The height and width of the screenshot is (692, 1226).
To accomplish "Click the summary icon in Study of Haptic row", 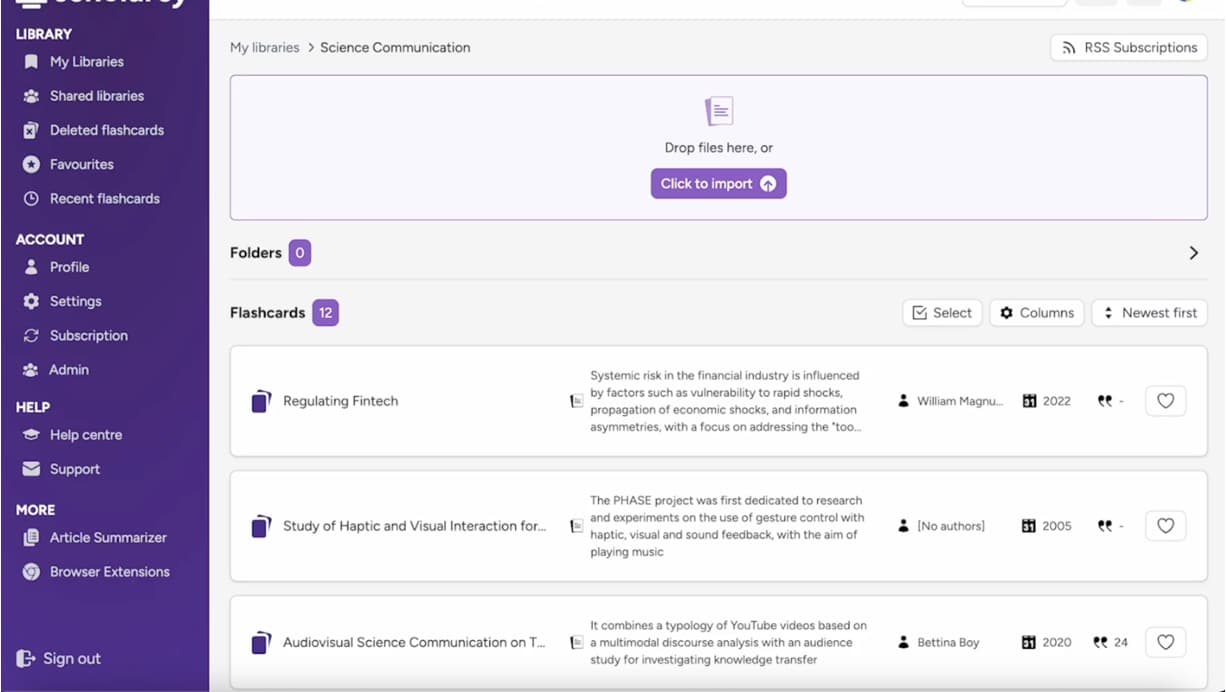I will pyautogui.click(x=576, y=526).
